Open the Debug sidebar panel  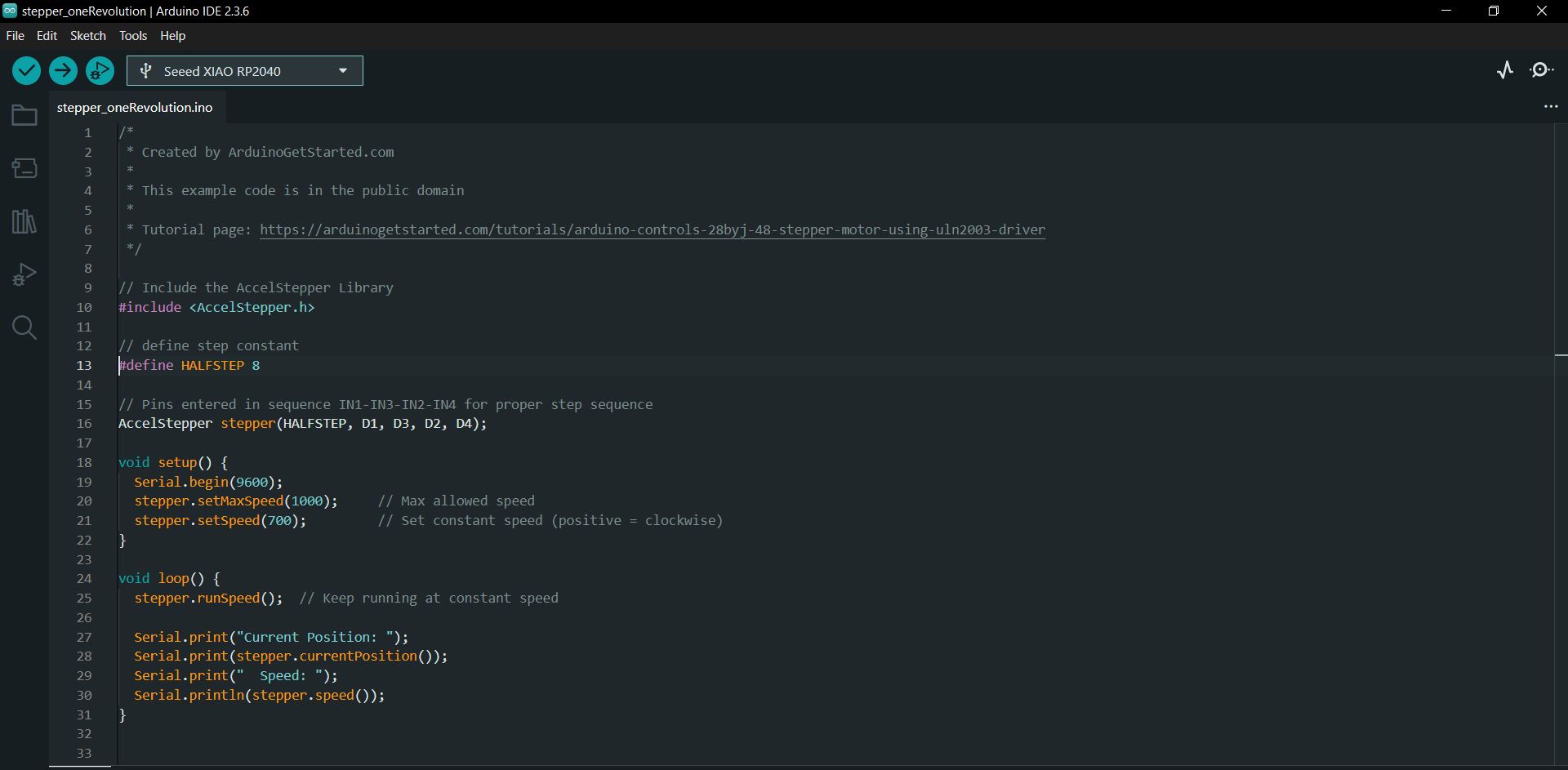coord(24,274)
